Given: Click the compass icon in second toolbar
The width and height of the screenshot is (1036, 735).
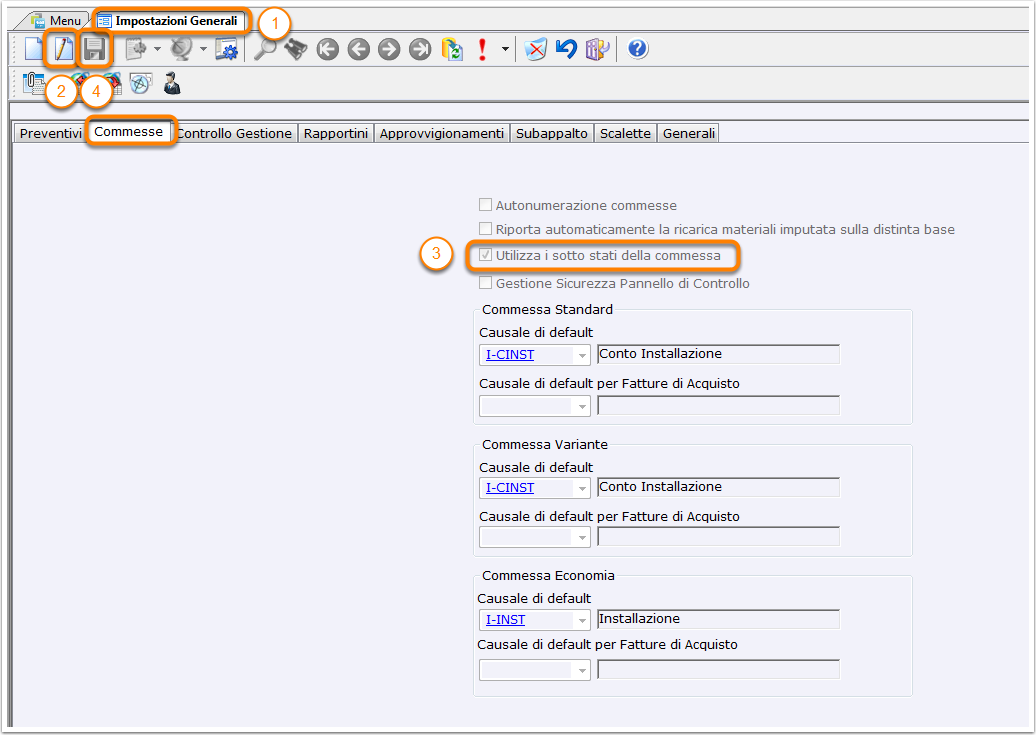Looking at the screenshot, I should 140,83.
